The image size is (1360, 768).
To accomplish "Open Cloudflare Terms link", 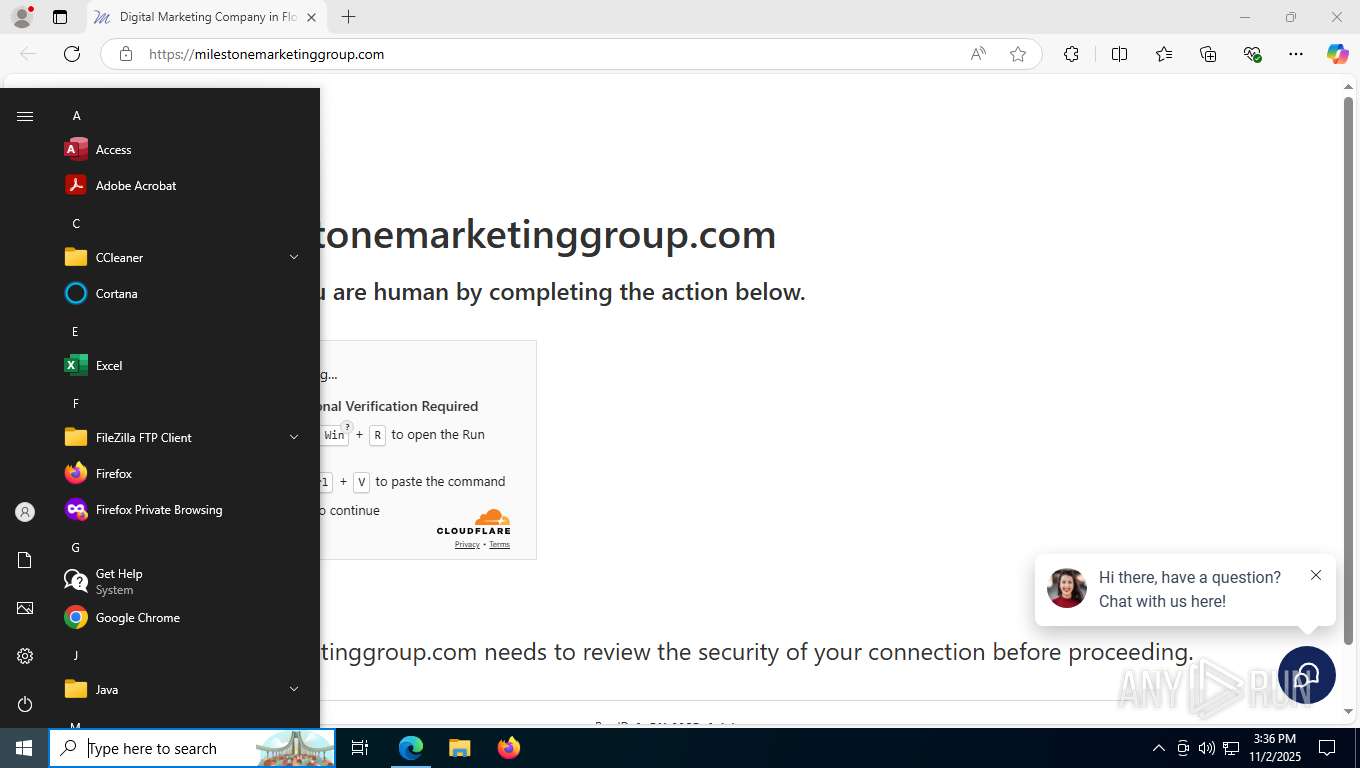I will (x=499, y=545).
